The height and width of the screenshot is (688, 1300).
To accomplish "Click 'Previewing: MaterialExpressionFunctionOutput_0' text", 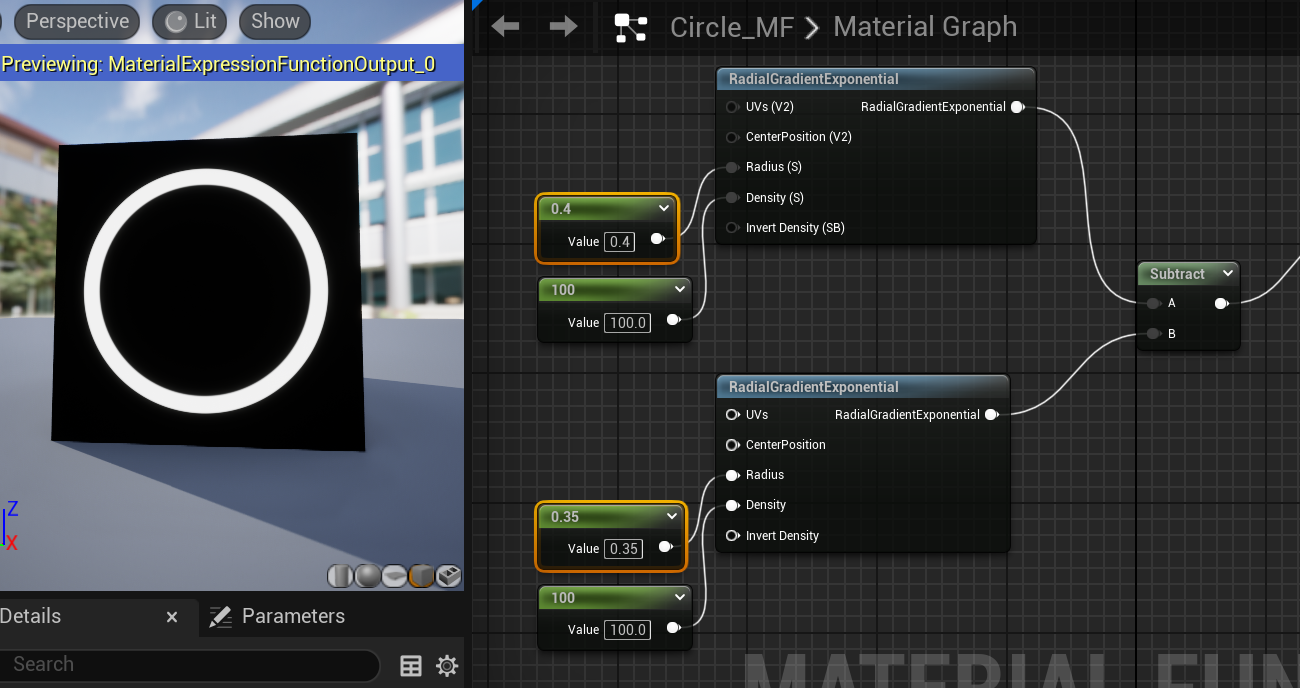I will click(x=219, y=65).
